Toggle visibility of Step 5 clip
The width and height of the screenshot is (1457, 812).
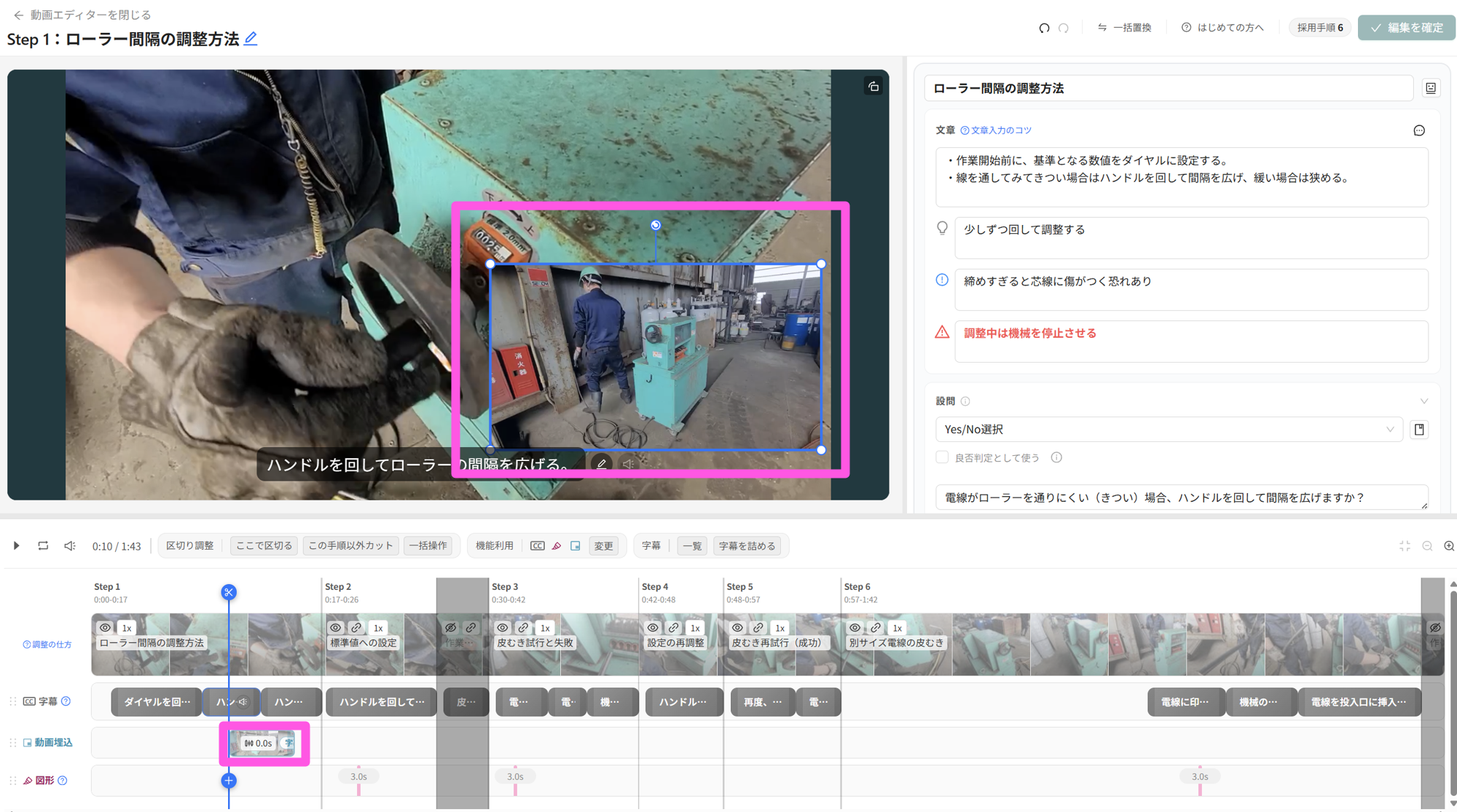(737, 628)
